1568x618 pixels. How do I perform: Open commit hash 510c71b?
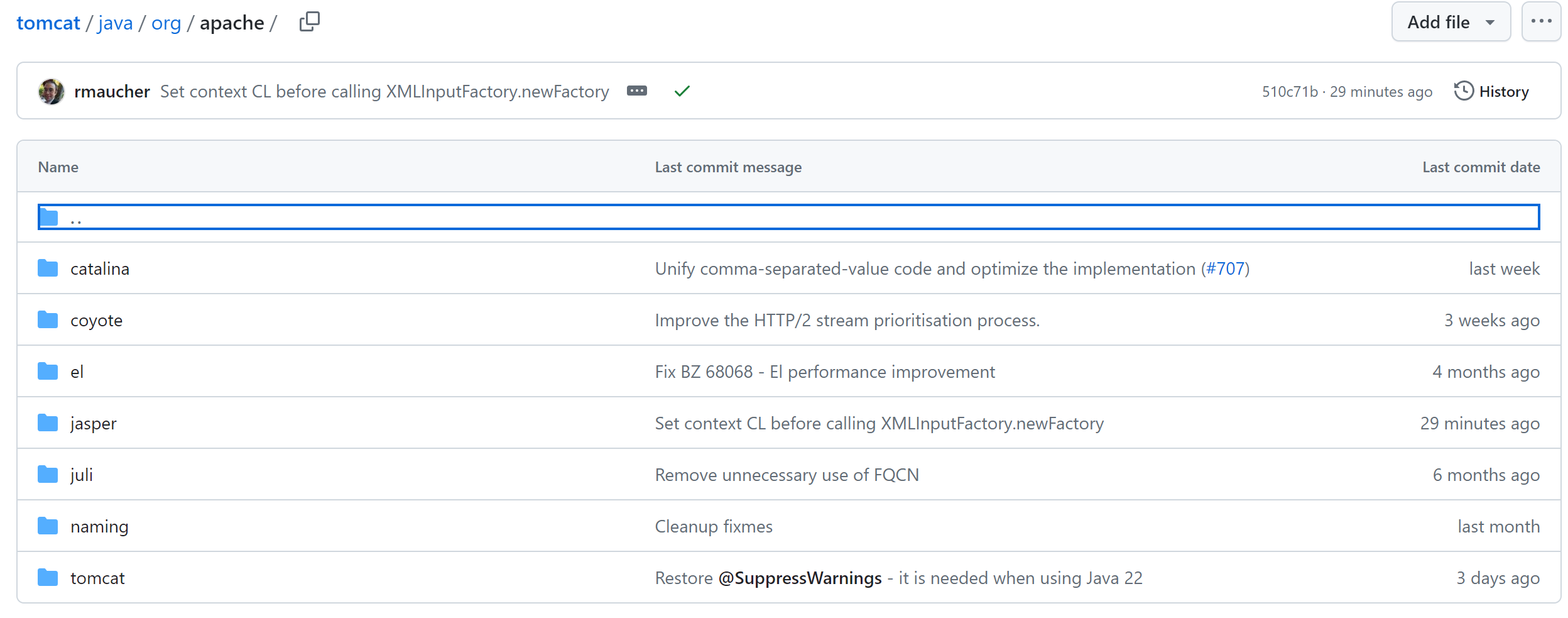tap(1290, 92)
